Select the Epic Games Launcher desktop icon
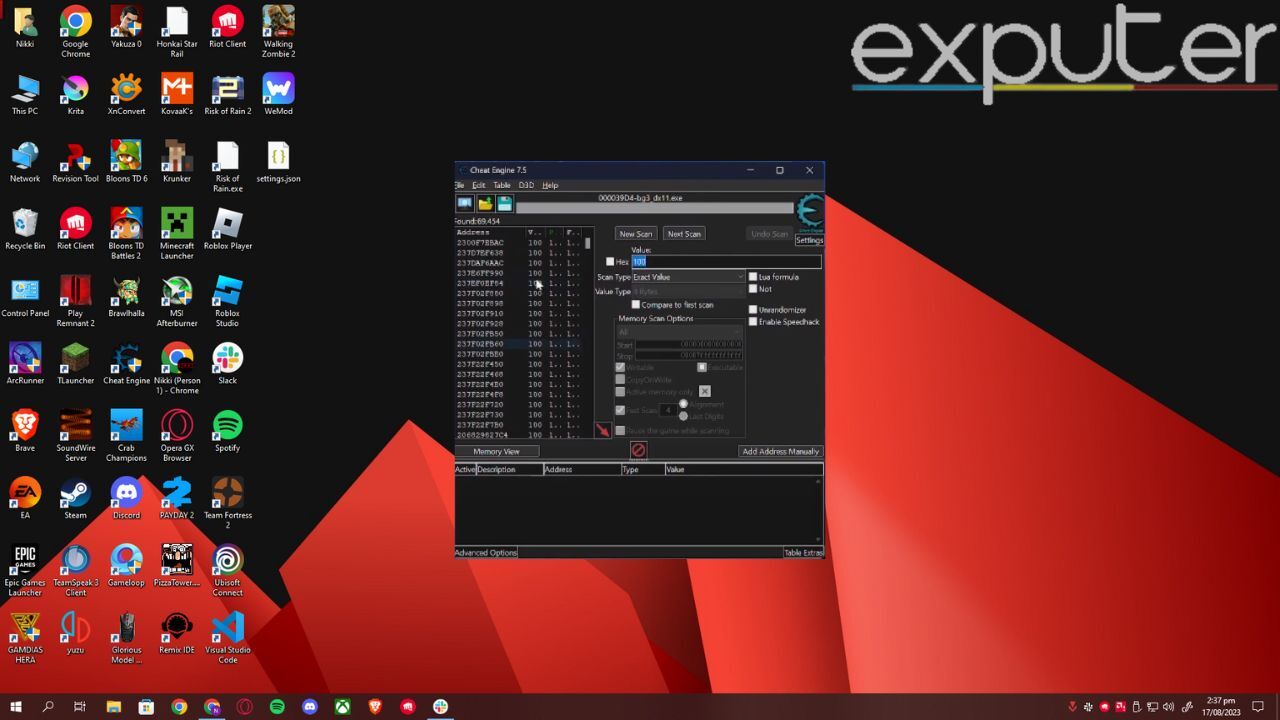Screen dimensions: 1280x720 tap(25, 571)
